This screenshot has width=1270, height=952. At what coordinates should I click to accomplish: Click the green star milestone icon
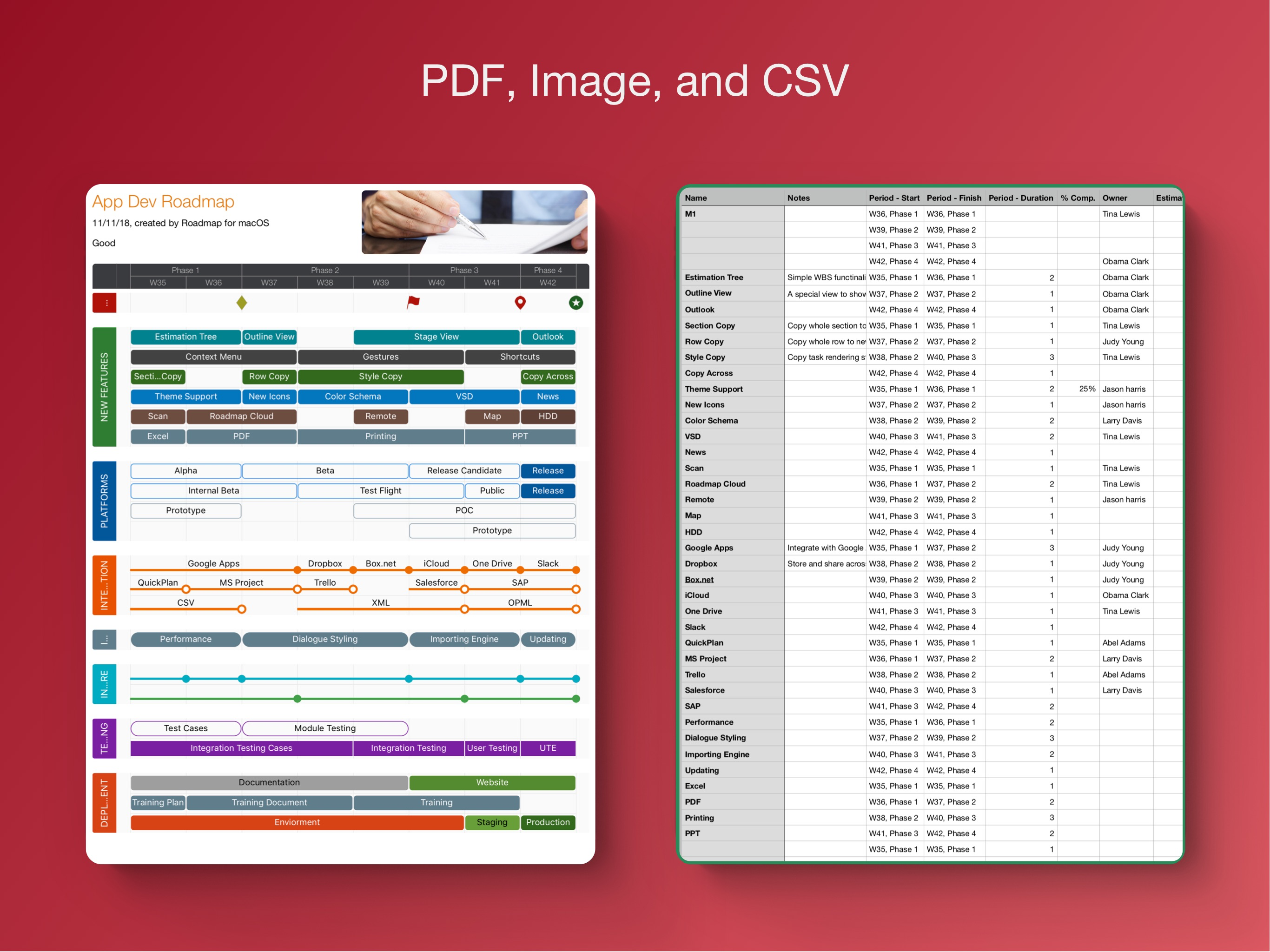(576, 303)
